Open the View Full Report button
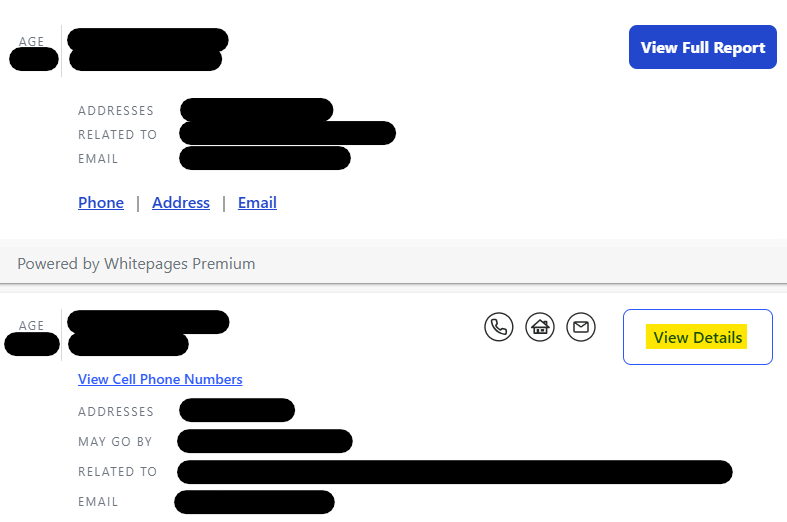 coord(702,47)
